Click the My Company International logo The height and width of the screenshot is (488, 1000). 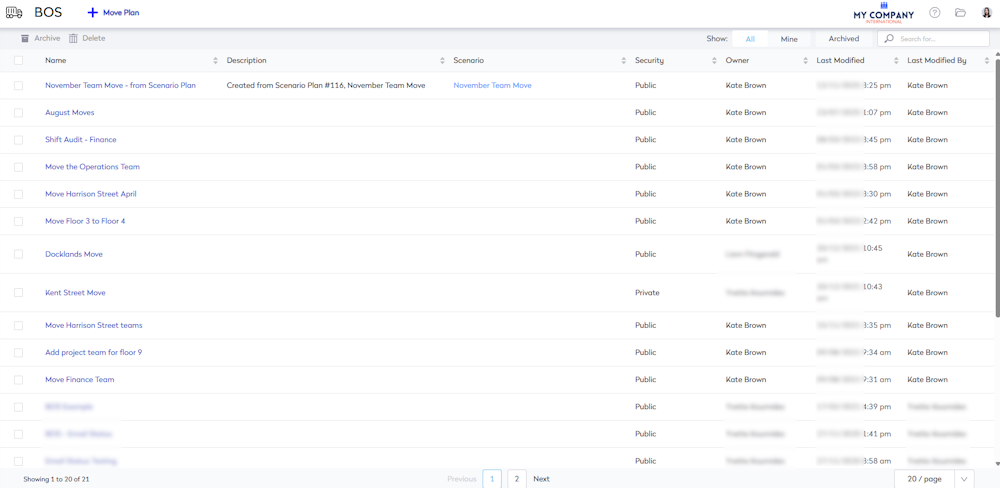(x=883, y=13)
